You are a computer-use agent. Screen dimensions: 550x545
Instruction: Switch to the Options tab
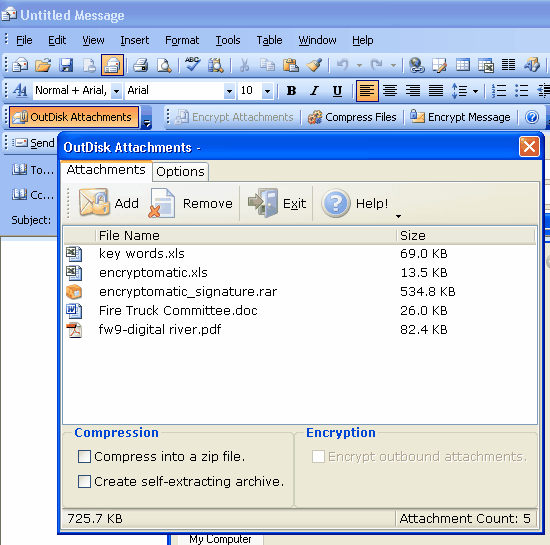coord(180,171)
